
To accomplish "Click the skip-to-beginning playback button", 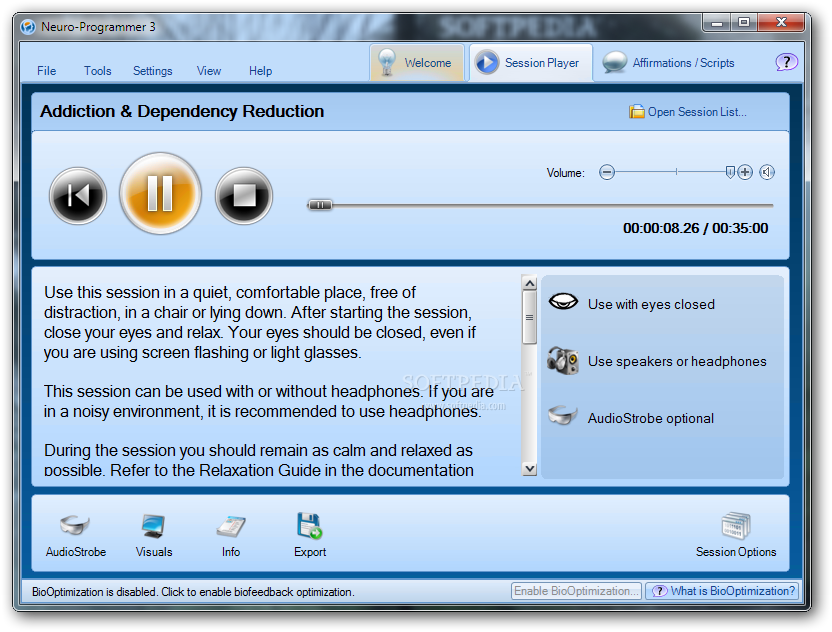I will pyautogui.click(x=78, y=196).
